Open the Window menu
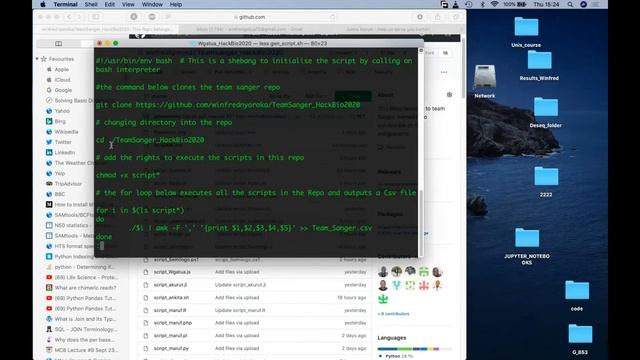This screenshot has width=640, height=360. coord(152,4)
